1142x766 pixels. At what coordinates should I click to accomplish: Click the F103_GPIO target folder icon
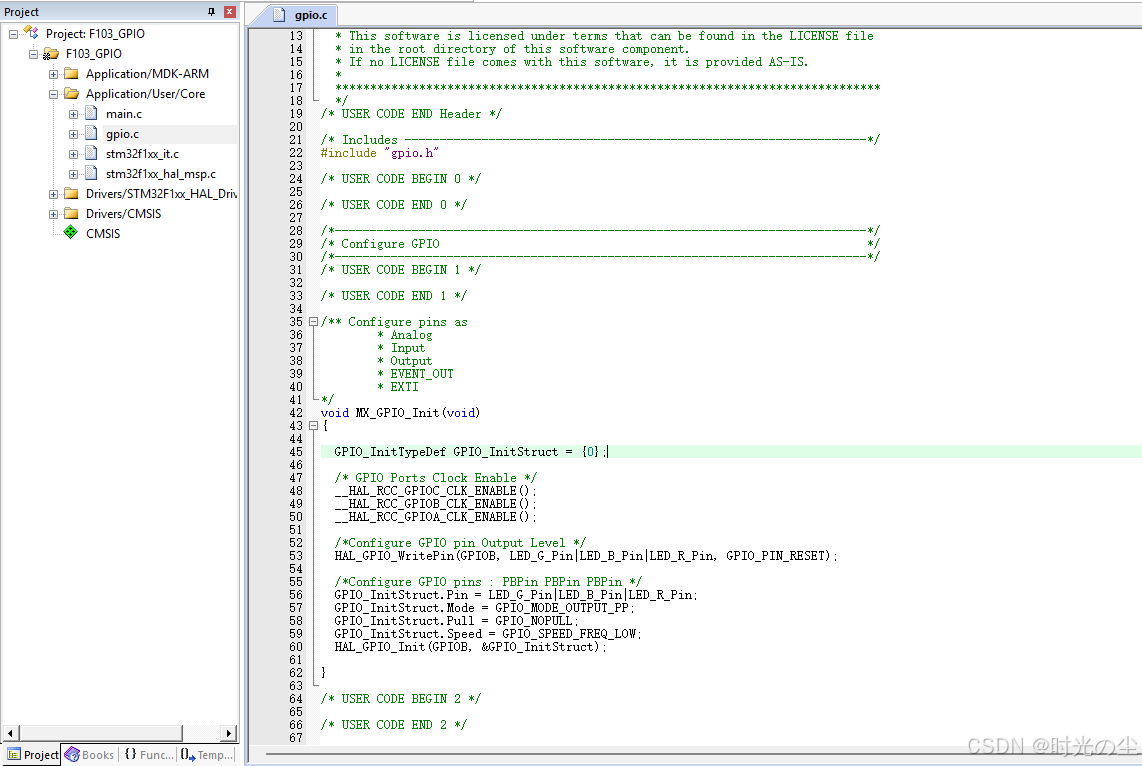click(51, 54)
